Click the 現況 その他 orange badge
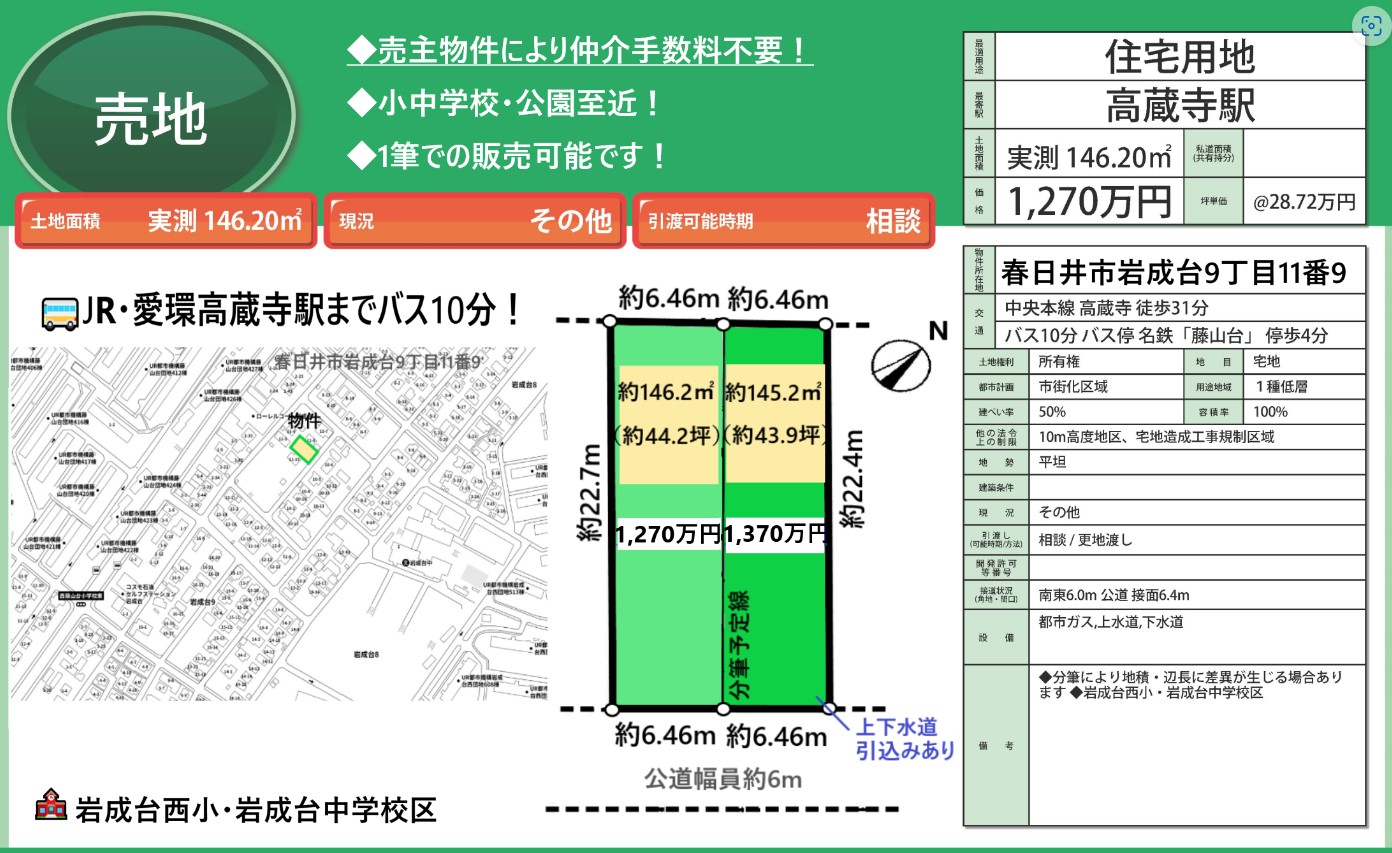1392x853 pixels. point(474,221)
